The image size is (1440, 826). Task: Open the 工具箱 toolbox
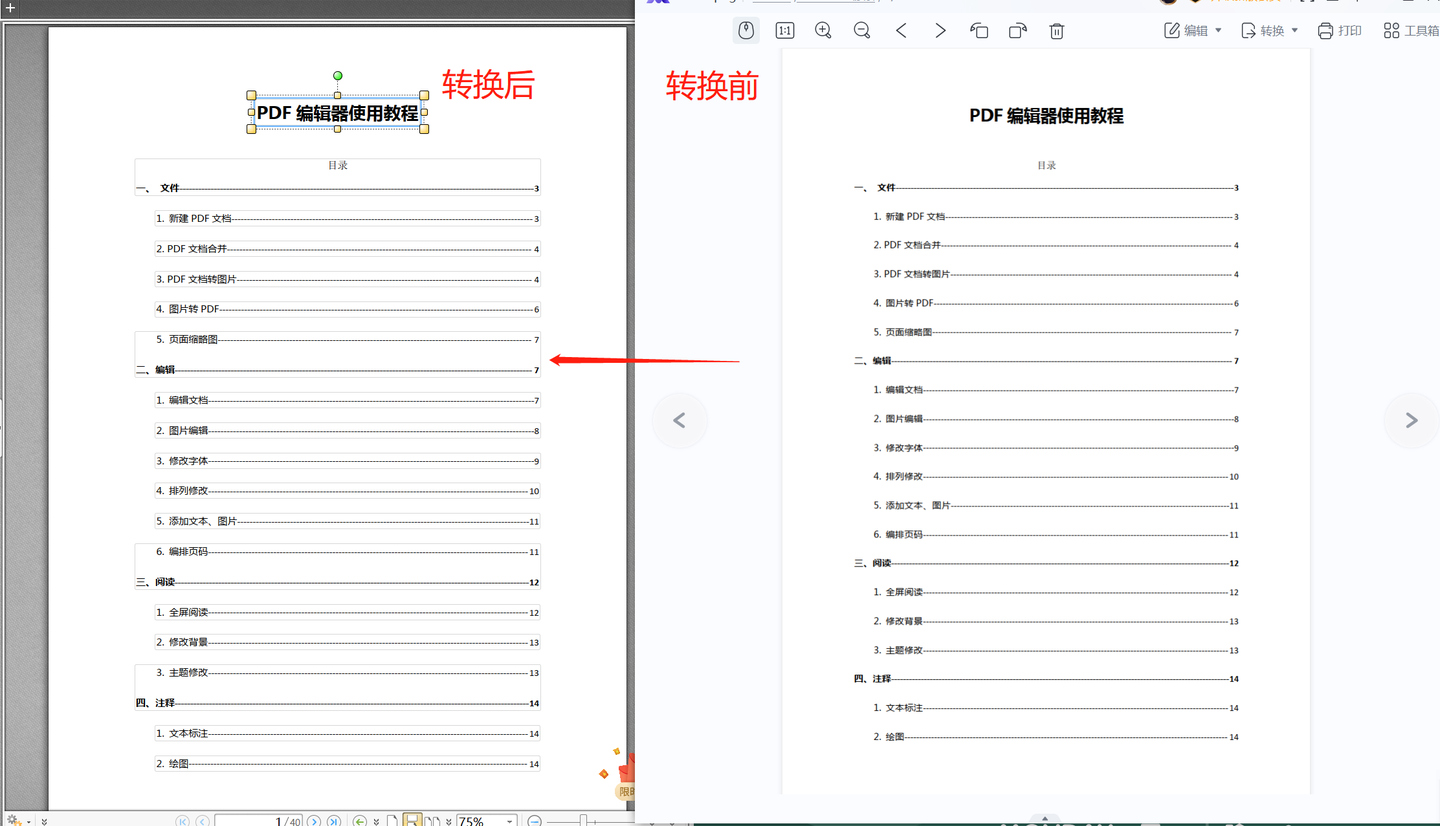(x=1411, y=31)
